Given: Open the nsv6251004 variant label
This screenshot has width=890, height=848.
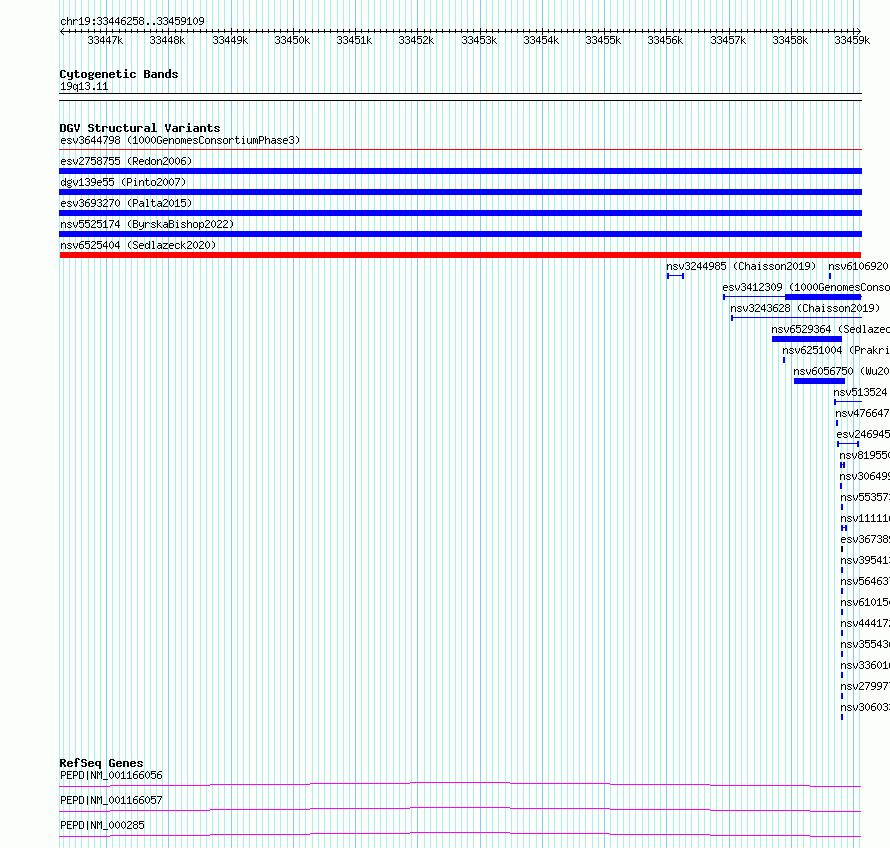Looking at the screenshot, I should point(836,350).
